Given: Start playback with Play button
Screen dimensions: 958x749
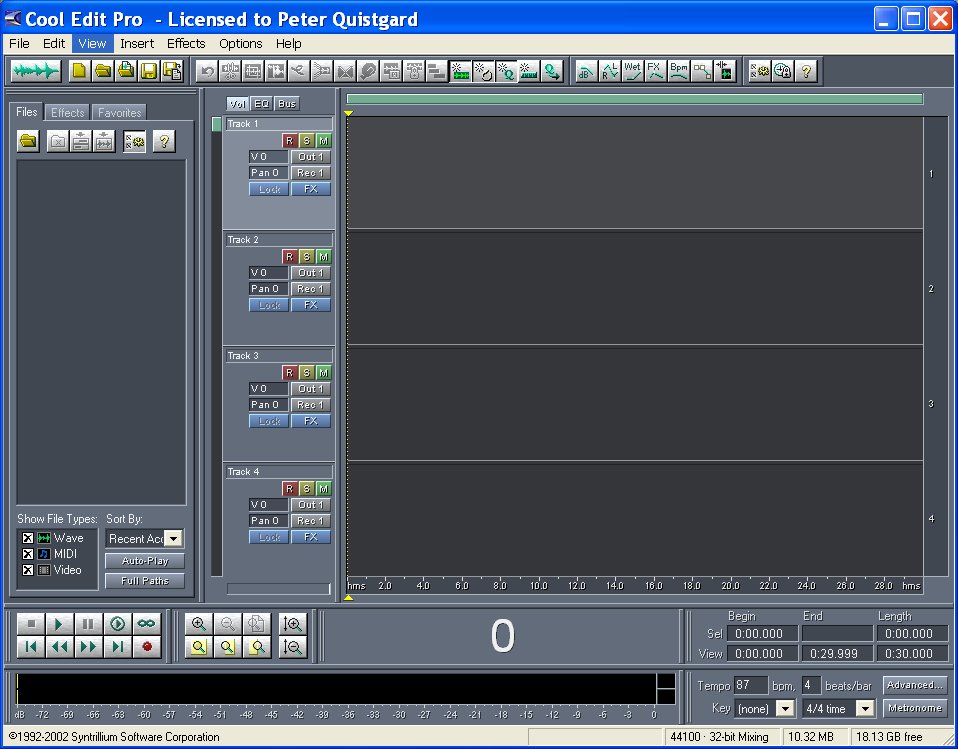Looking at the screenshot, I should (x=59, y=624).
